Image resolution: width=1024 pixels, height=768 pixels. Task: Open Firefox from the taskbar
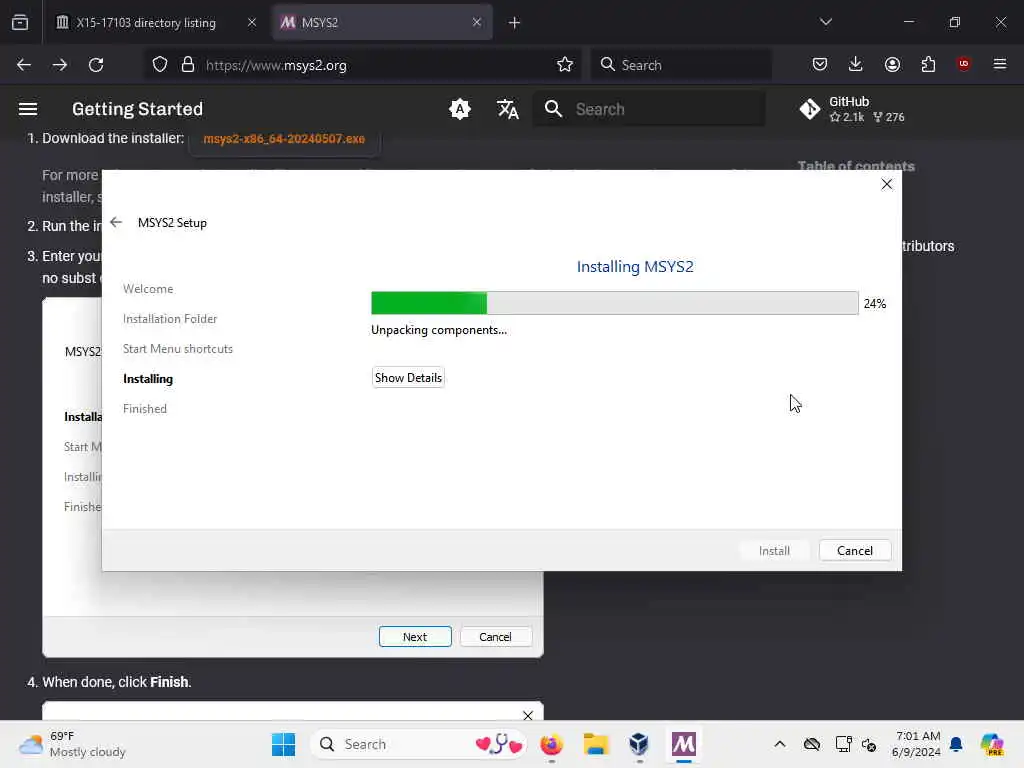pos(552,744)
